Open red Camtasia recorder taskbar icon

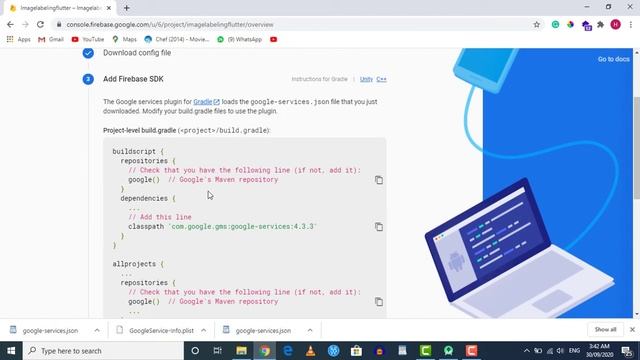(471, 351)
